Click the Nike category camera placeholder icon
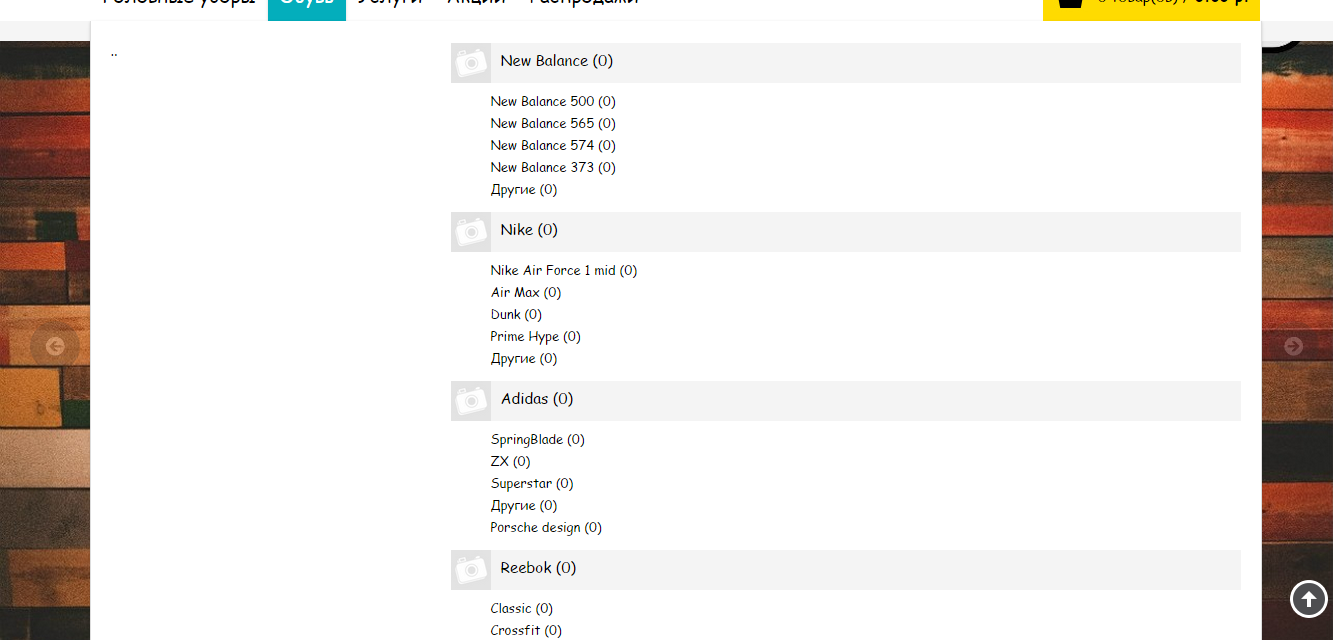This screenshot has height=640, width=1333. [x=471, y=232]
